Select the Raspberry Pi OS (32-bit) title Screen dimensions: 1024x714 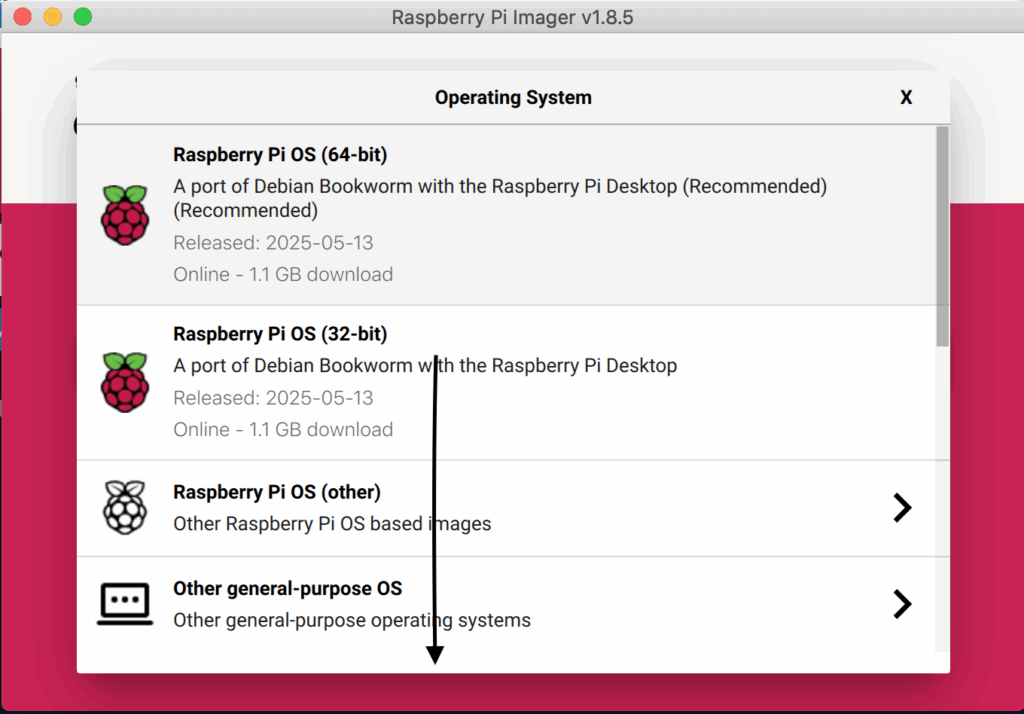(280, 334)
